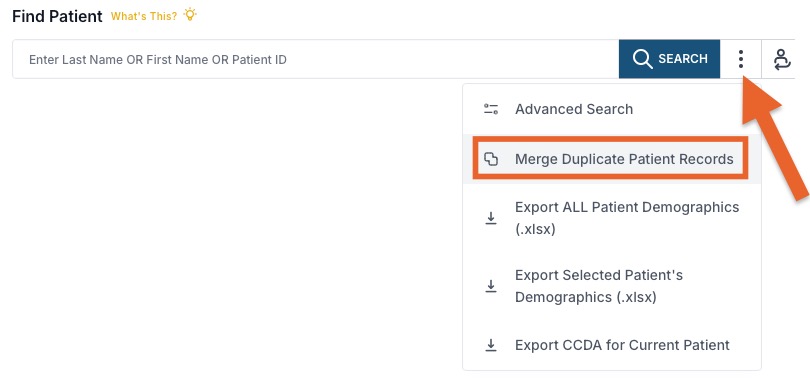Click download icon for Selected Patient's Demographics

click(x=491, y=286)
